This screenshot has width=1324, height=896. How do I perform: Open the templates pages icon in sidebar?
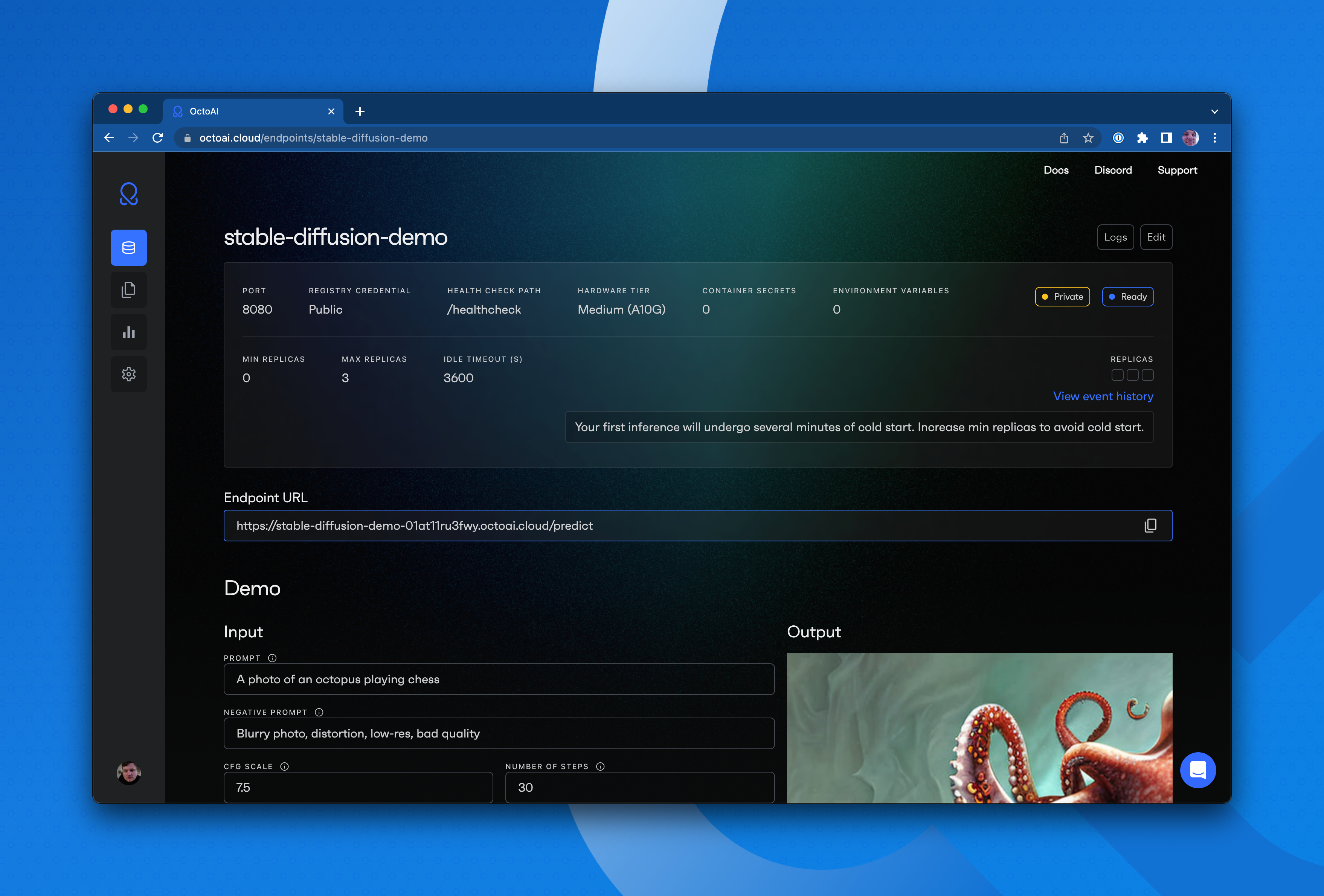point(129,290)
